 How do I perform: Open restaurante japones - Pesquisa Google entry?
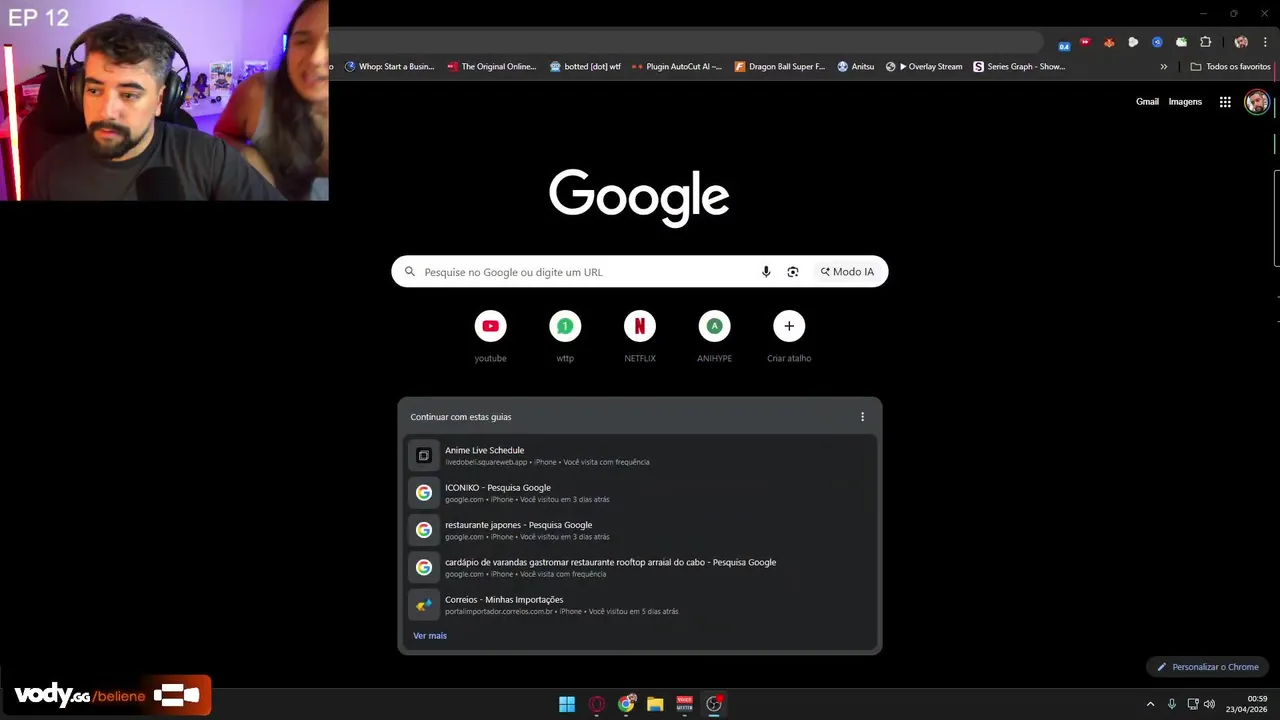click(640, 530)
